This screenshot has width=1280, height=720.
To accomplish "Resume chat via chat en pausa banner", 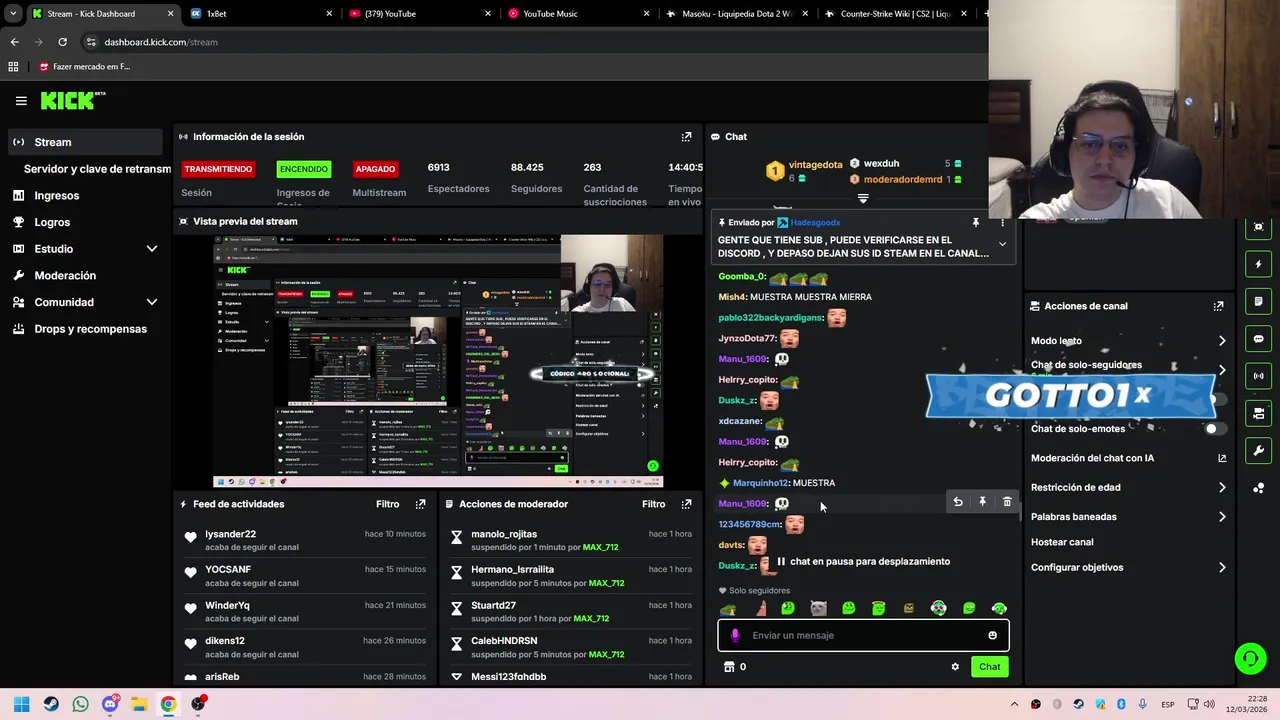I will pos(863,562).
